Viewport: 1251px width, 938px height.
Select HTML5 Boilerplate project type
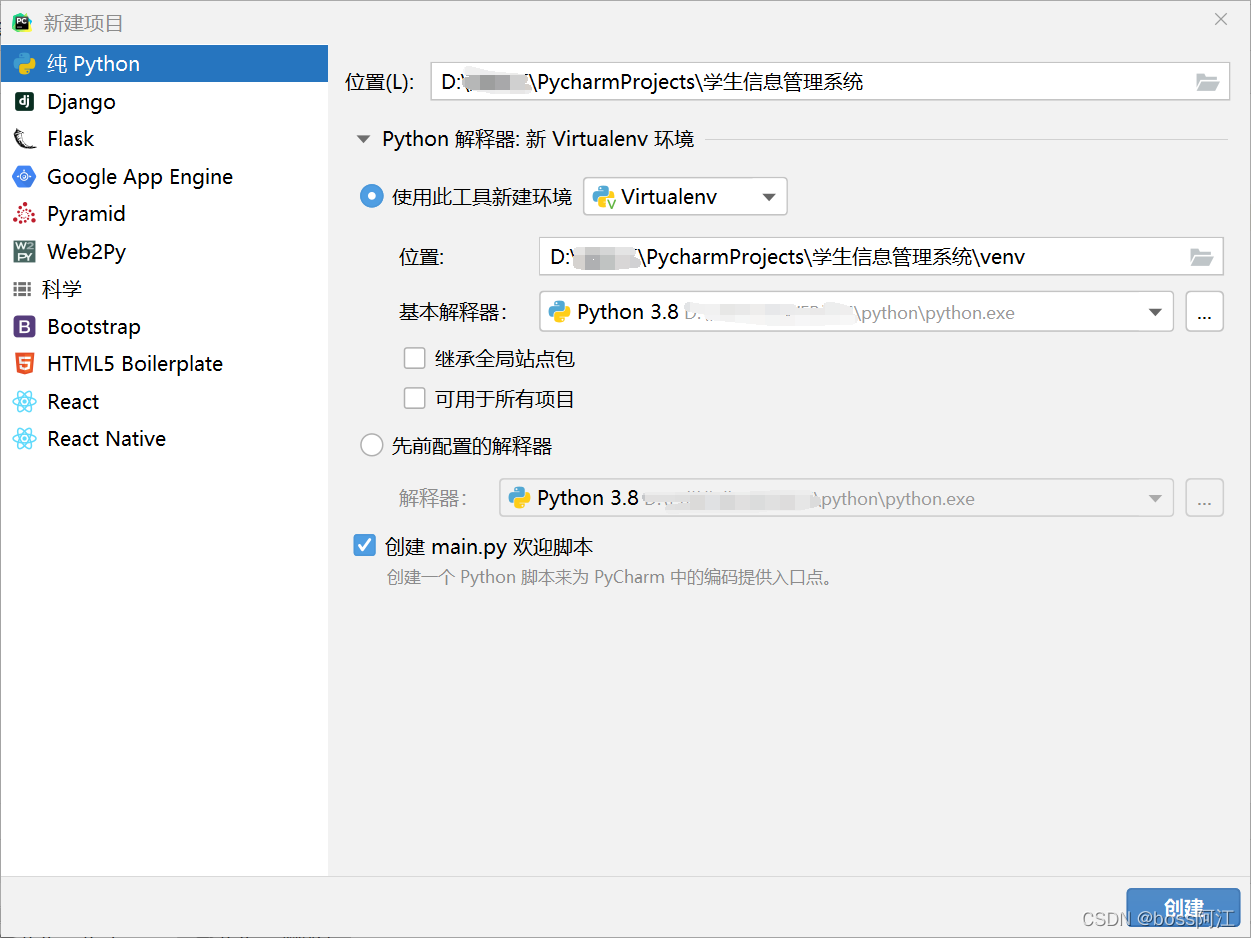click(164, 364)
